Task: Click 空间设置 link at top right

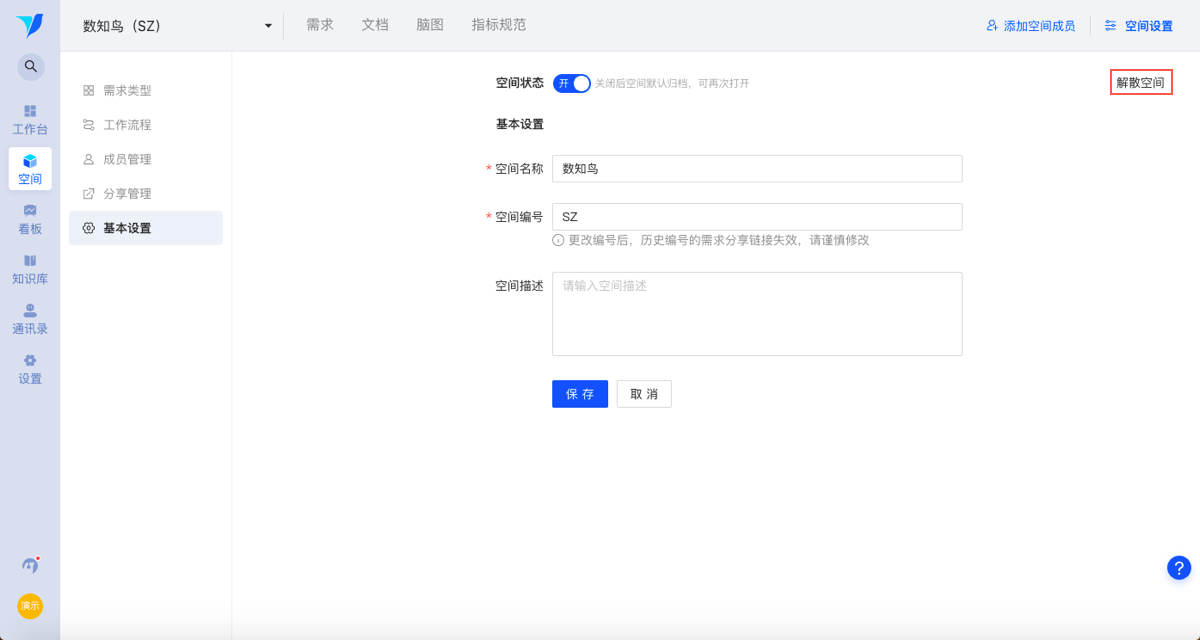Action: [1139, 26]
